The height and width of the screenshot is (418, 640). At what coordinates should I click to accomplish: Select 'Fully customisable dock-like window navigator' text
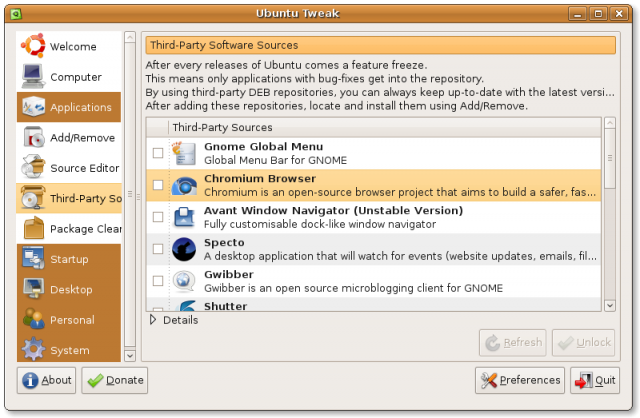pos(320,224)
